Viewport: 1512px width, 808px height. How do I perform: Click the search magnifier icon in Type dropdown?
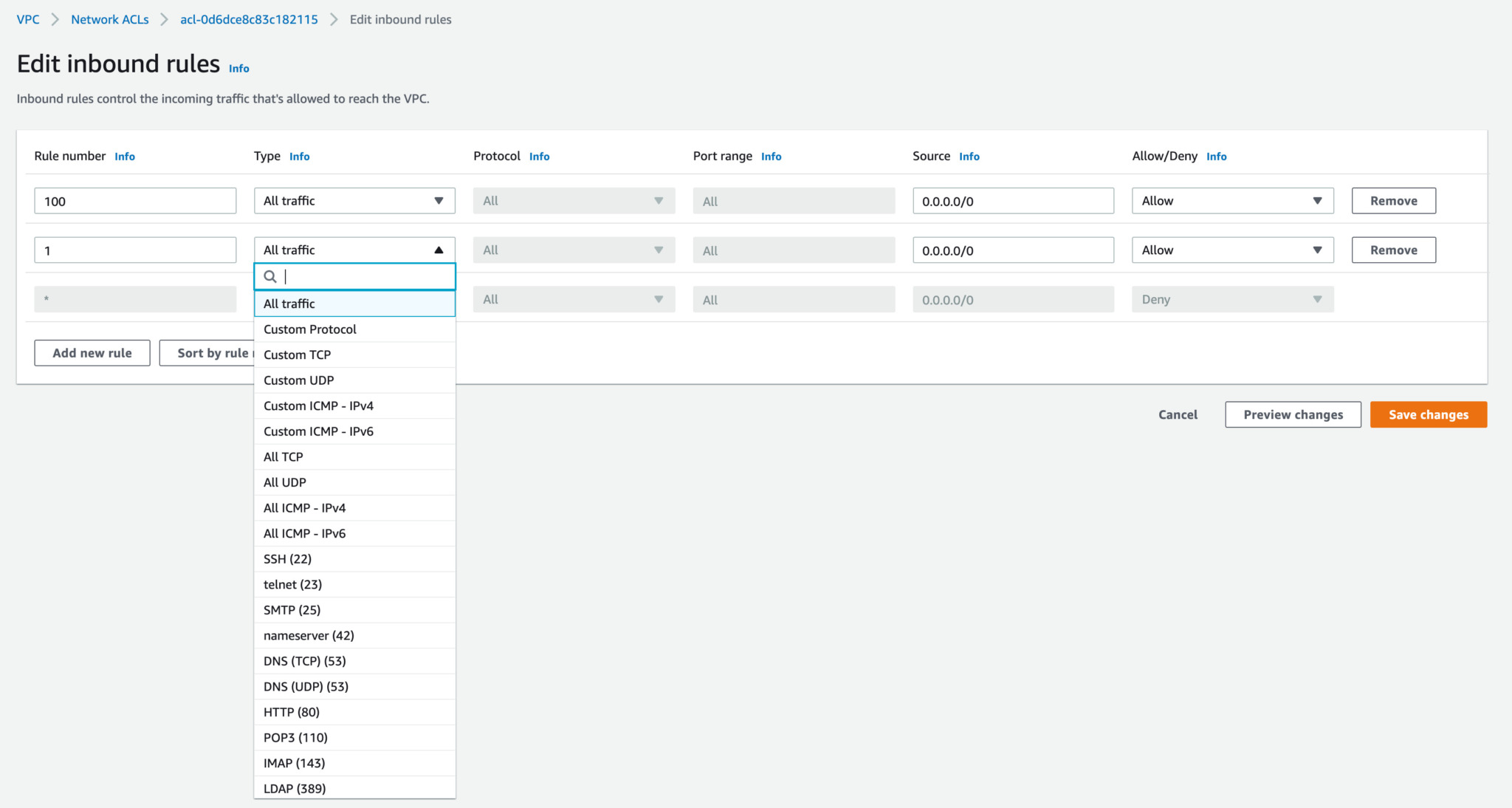[x=270, y=276]
